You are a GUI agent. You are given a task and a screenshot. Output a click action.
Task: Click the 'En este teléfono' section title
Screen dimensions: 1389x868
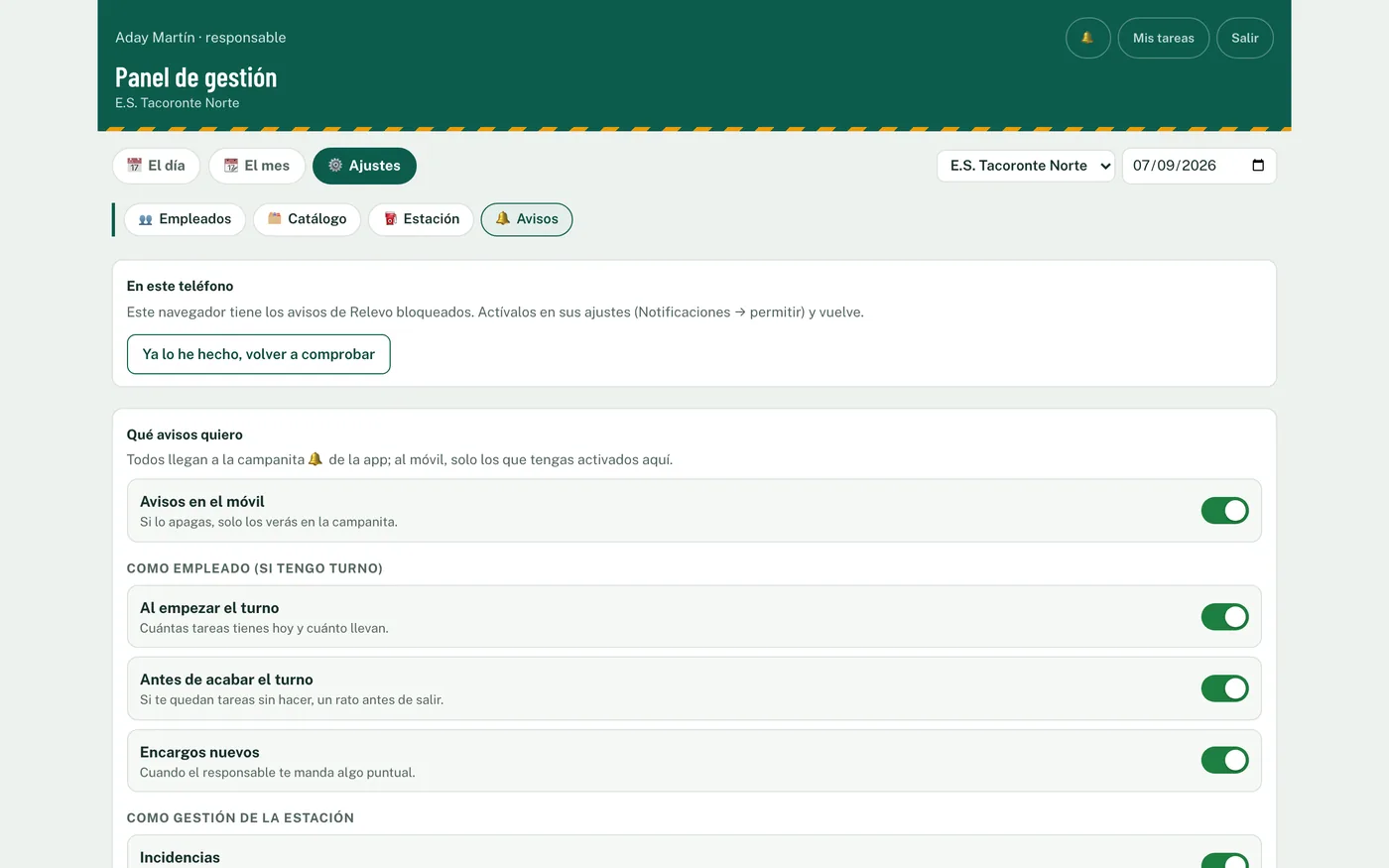pyautogui.click(x=180, y=286)
